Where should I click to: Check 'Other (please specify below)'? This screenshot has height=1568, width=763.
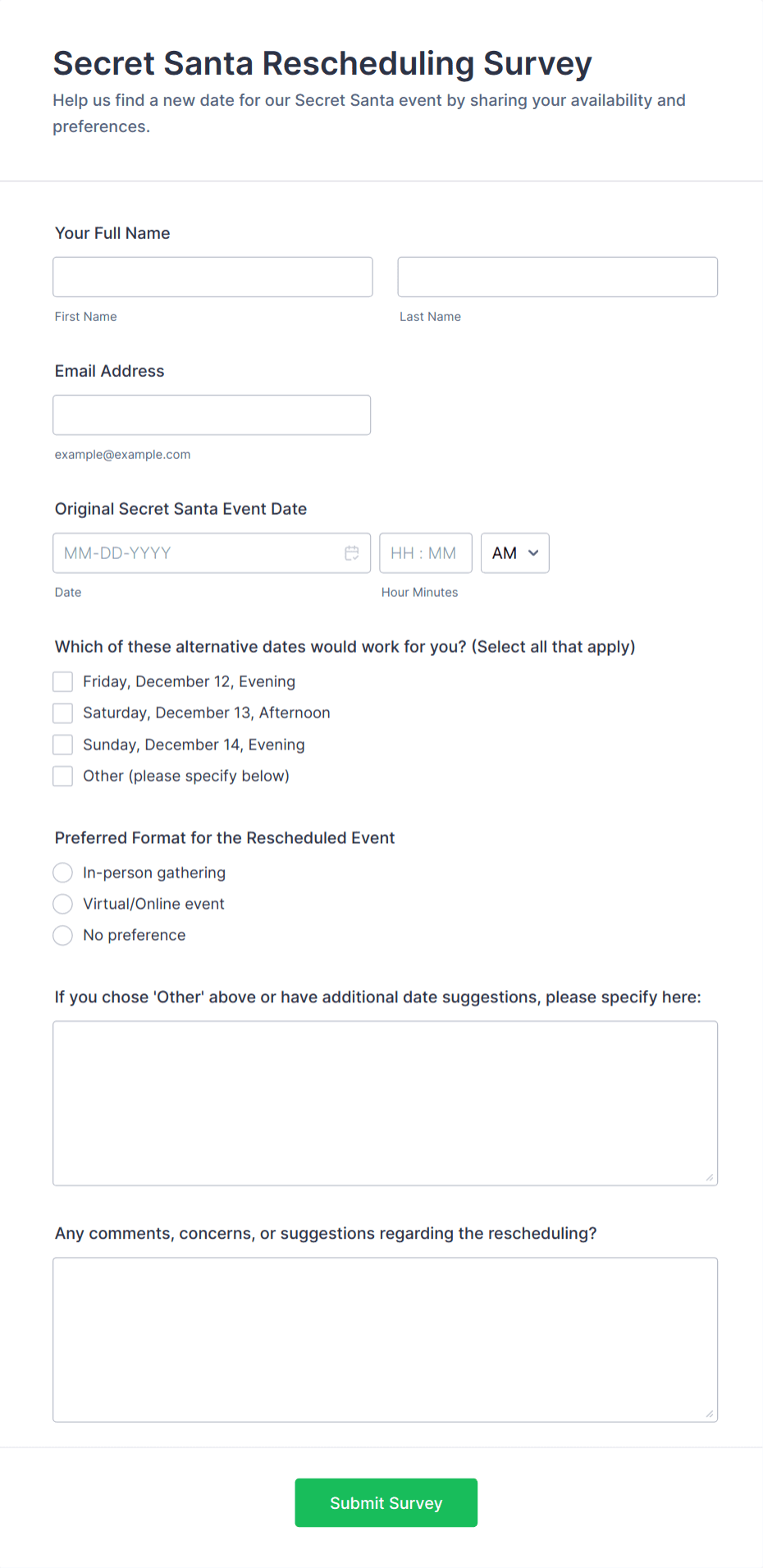[x=62, y=776]
